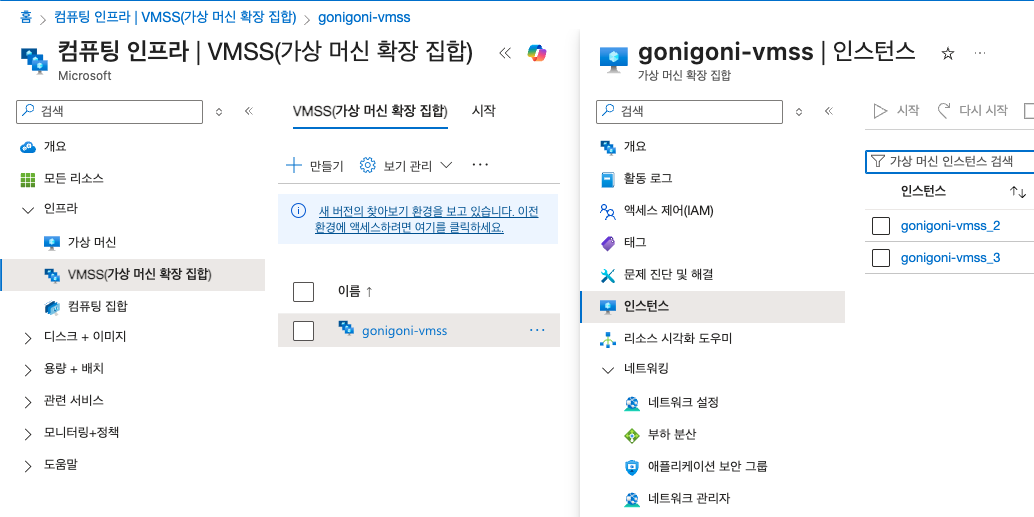Screen dimensions: 1034x517
Task: Open the gonigoni-vmss breadcrumb link
Action: click(x=364, y=17)
